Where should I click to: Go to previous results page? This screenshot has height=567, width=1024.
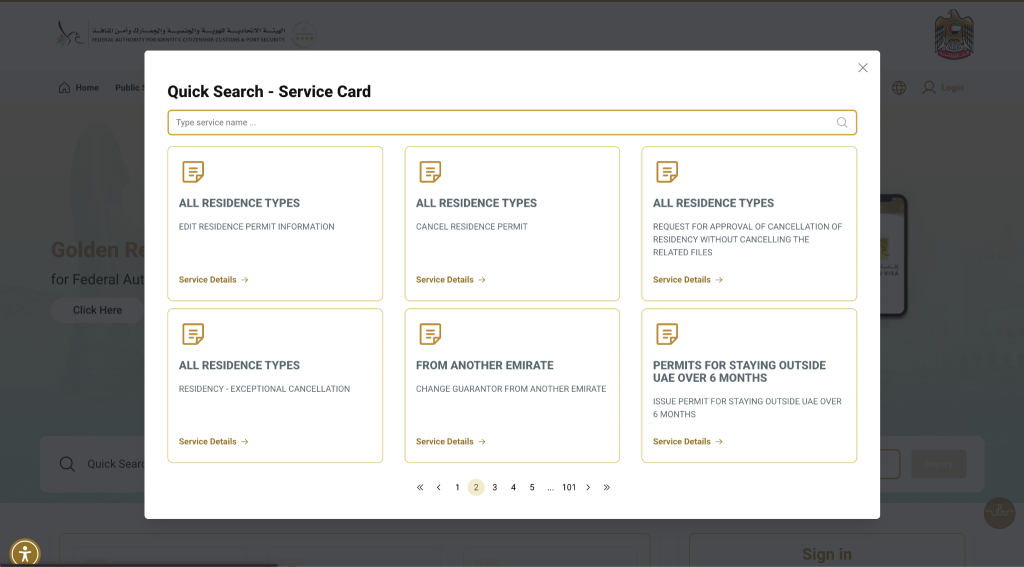(439, 487)
